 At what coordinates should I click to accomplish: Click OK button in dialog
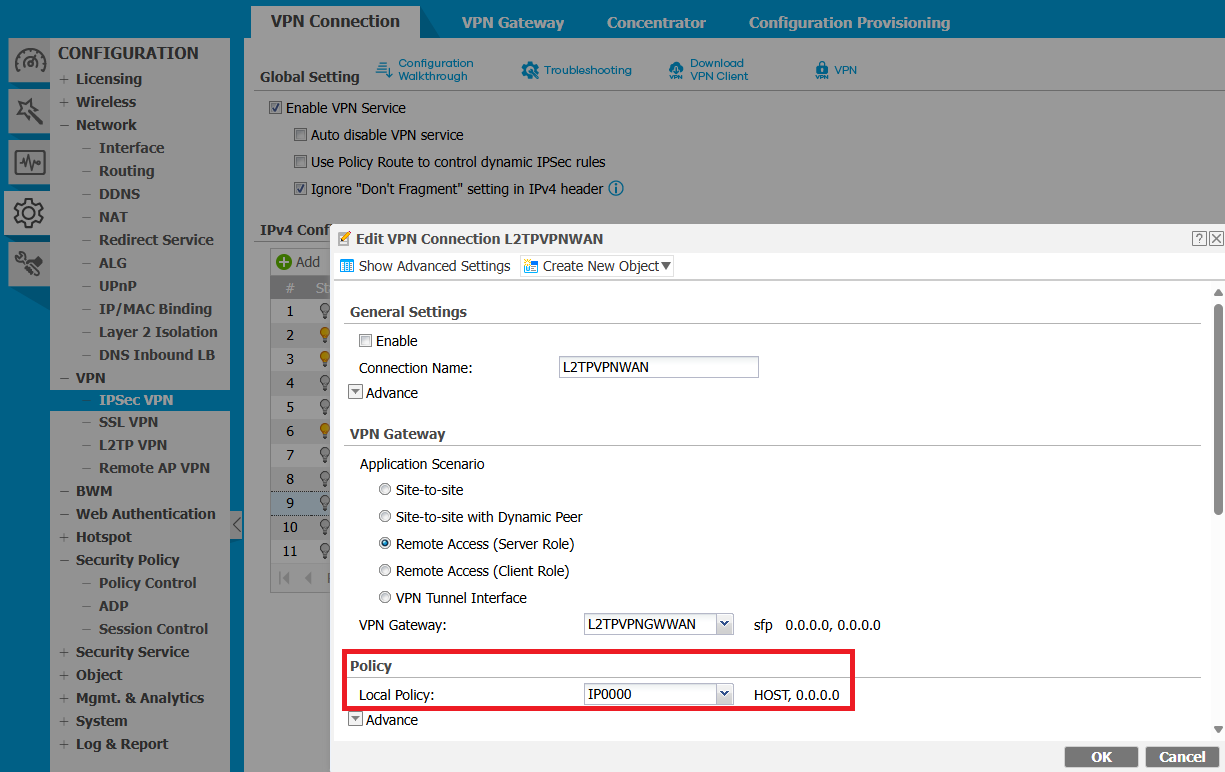click(1101, 757)
